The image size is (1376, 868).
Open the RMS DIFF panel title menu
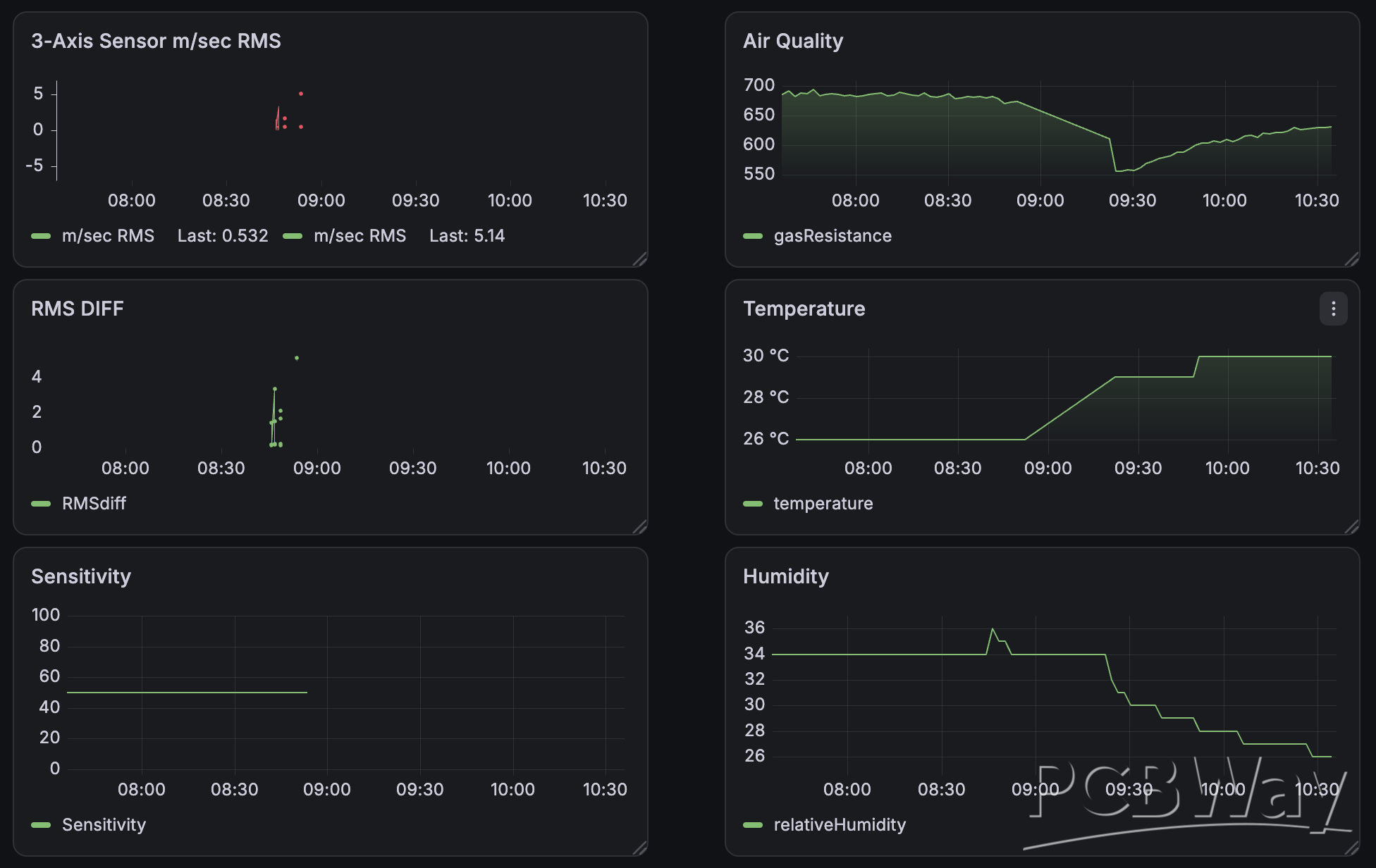(78, 309)
